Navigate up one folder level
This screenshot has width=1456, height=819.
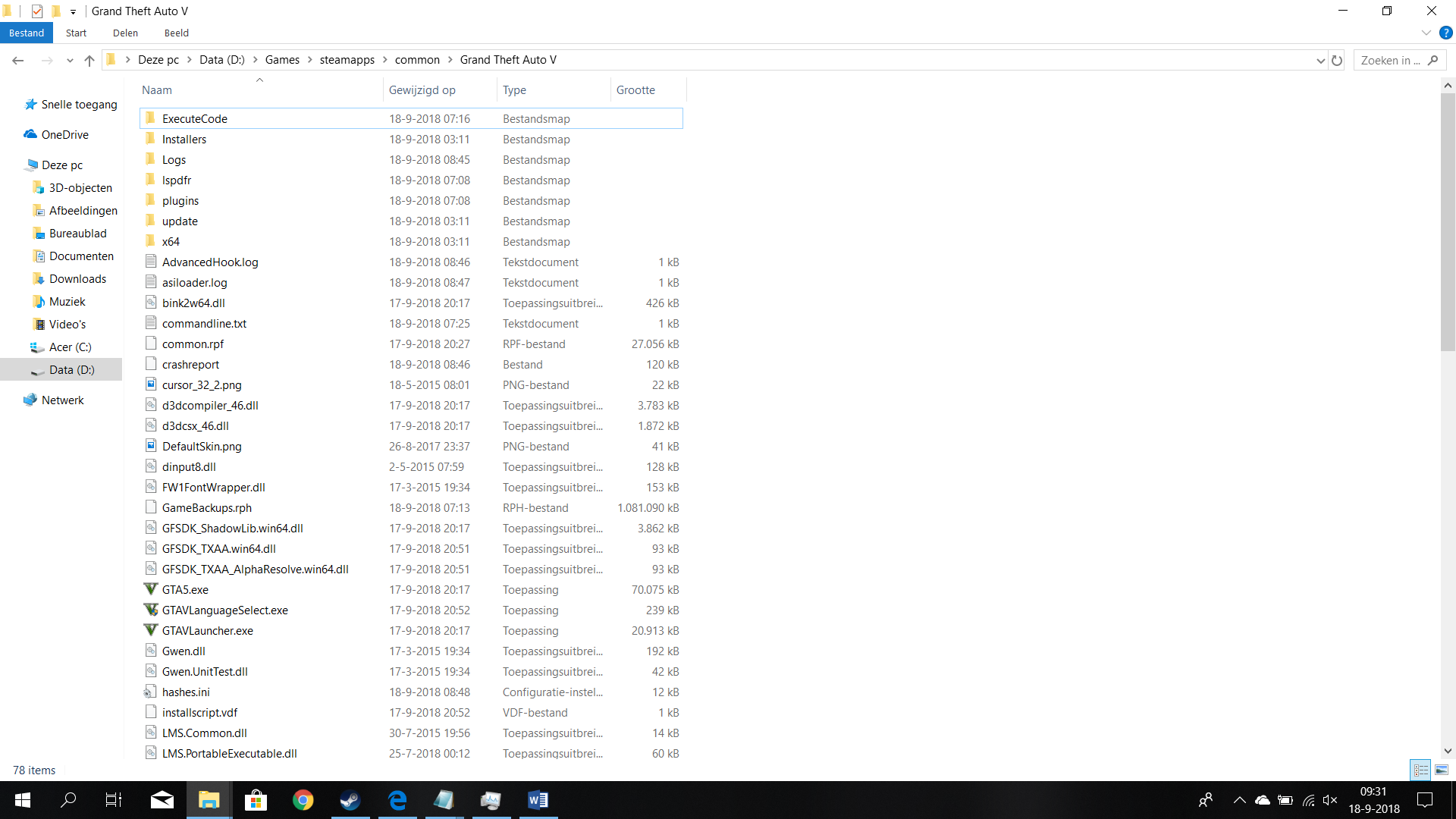[89, 60]
